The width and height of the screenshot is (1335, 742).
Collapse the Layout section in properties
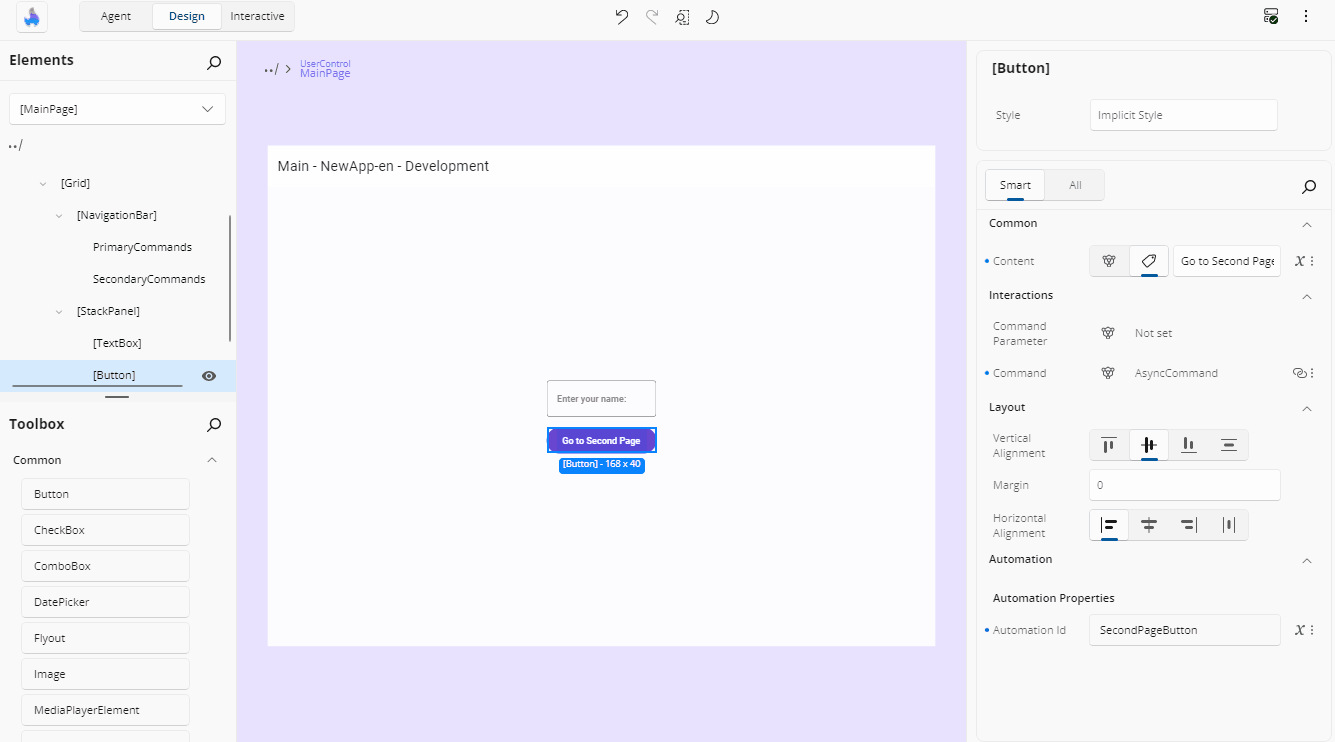[1307, 408]
